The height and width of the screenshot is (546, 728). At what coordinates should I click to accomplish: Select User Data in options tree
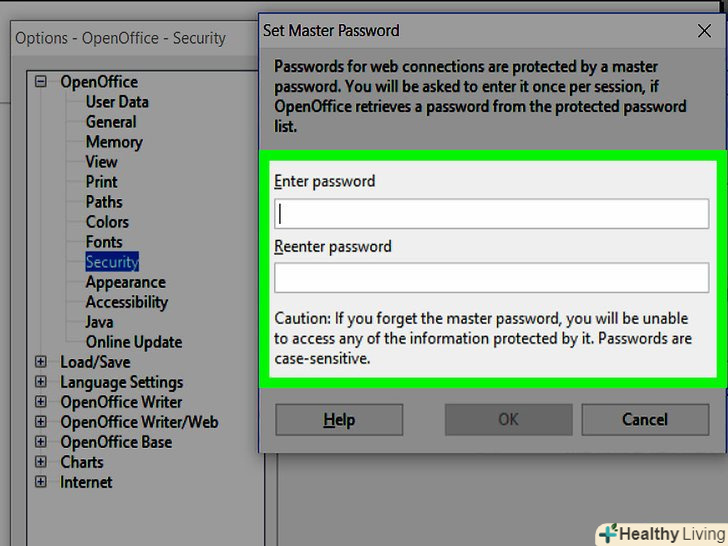[117, 102]
